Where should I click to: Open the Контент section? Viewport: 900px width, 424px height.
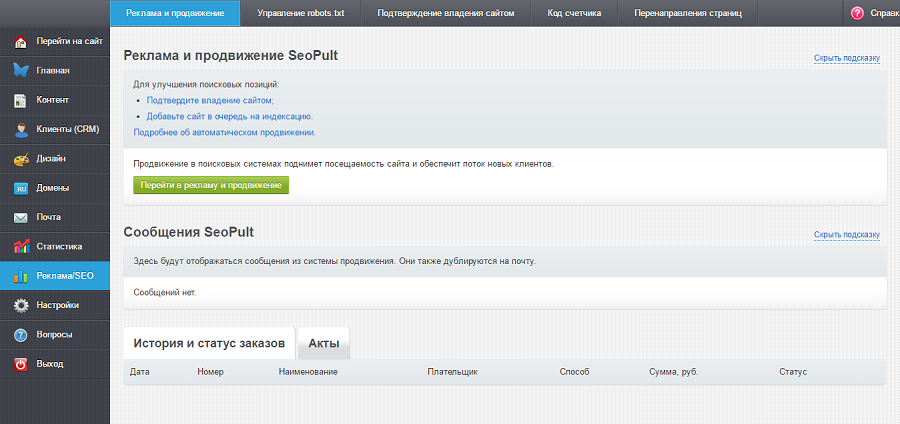[x=52, y=100]
